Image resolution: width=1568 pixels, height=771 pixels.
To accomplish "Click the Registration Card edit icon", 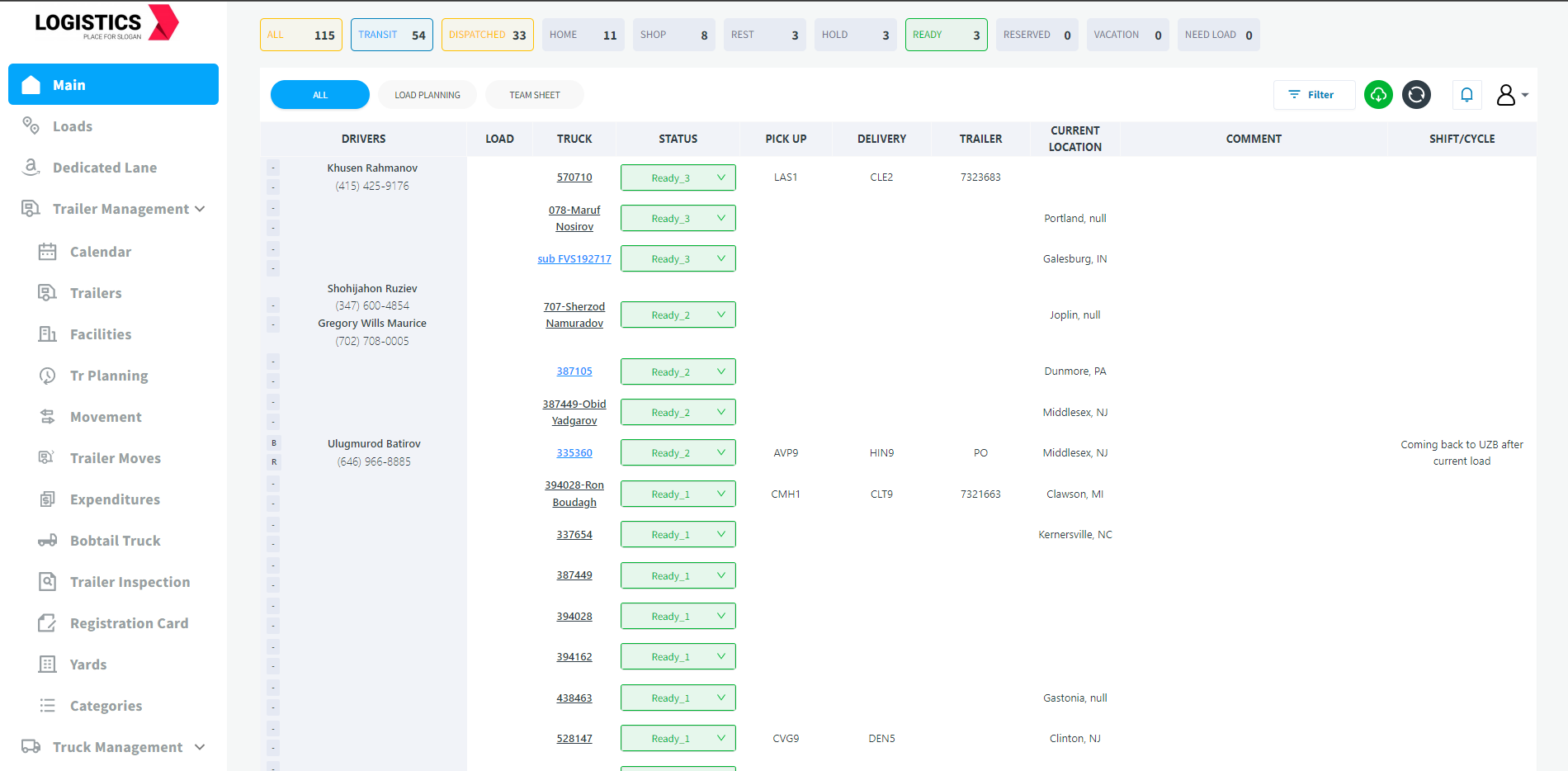I will tap(48, 622).
